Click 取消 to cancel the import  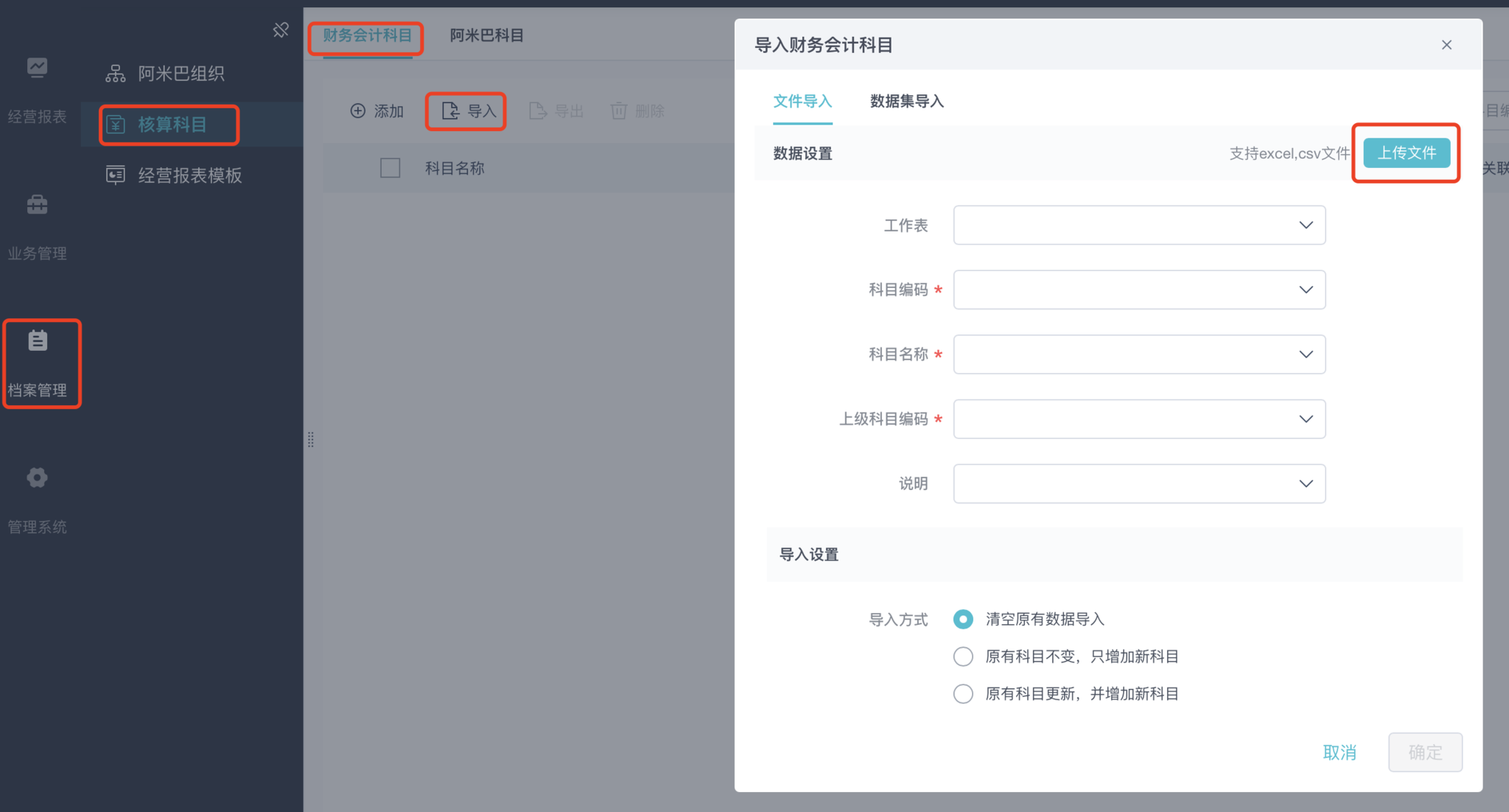1339,752
